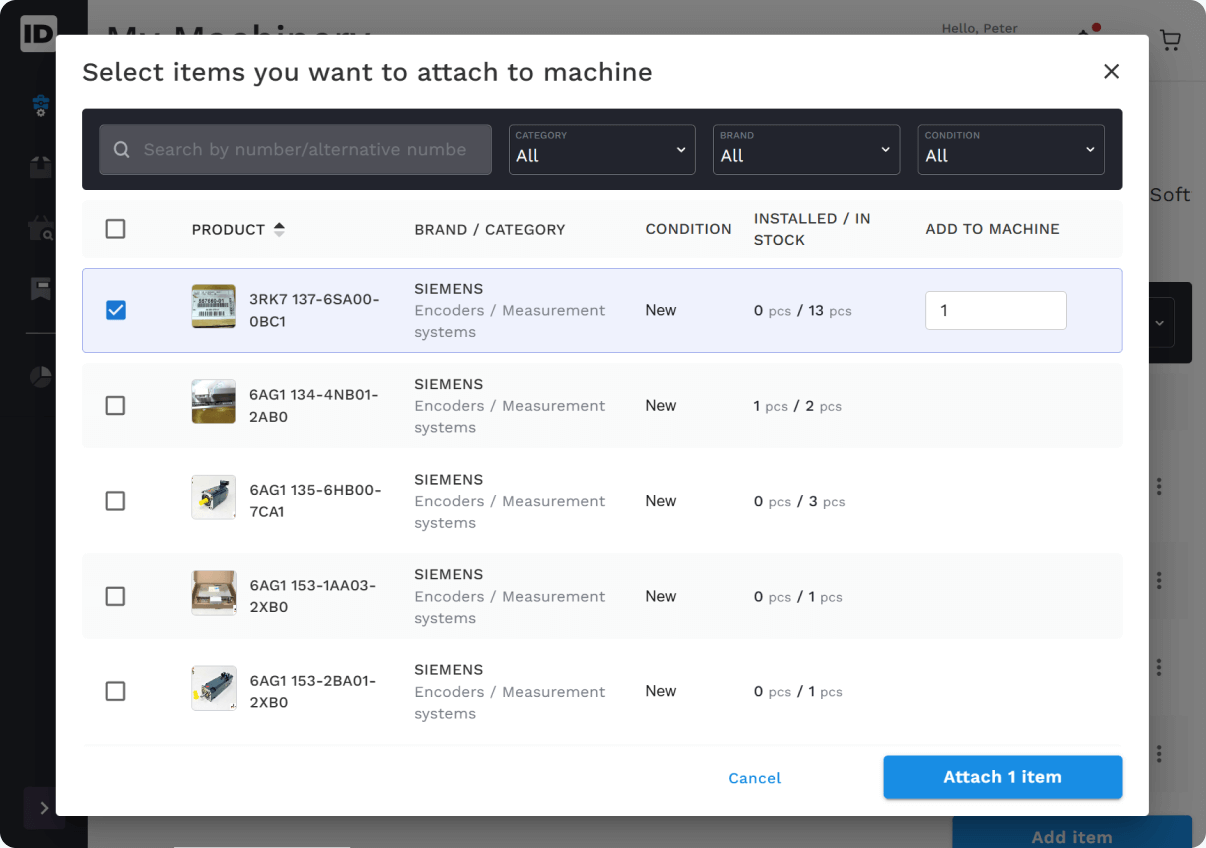Open the Category filter dropdown
Screen dimensions: 1206x848
tap(601, 150)
